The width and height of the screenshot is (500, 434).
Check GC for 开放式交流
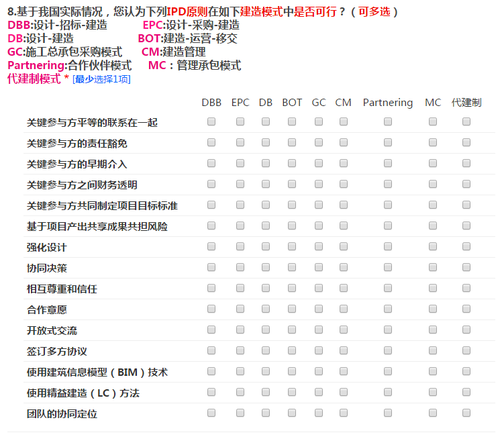coord(319,330)
